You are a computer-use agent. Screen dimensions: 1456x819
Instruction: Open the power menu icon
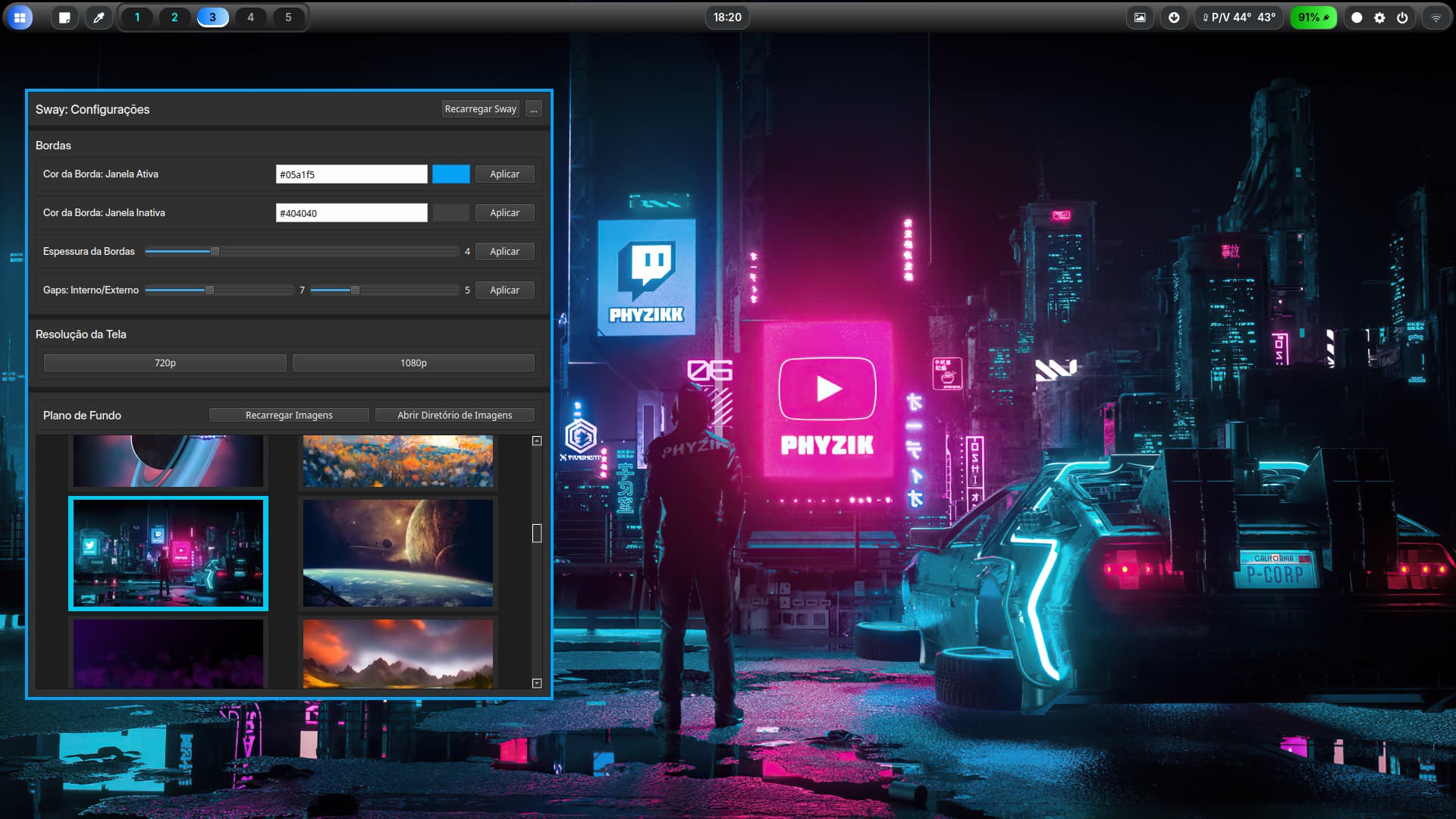1402,17
